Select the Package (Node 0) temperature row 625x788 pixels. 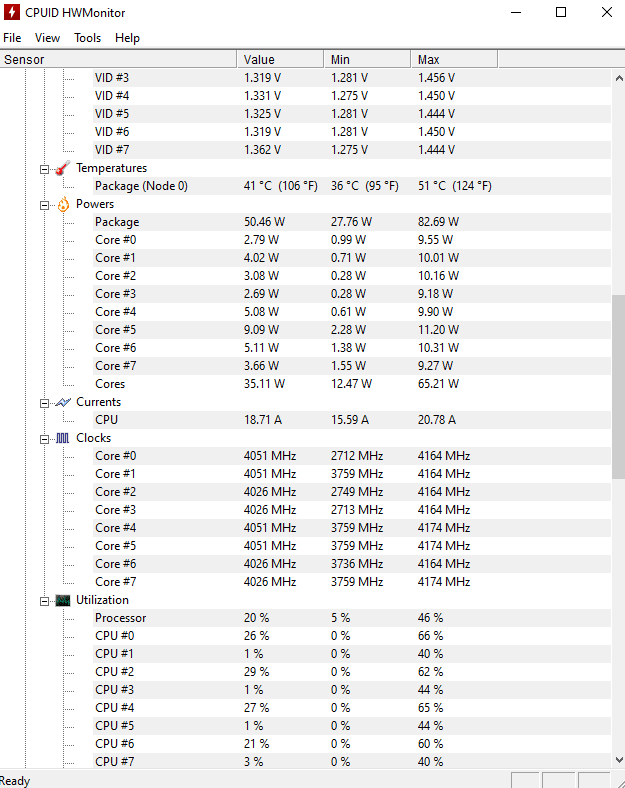tap(352, 186)
